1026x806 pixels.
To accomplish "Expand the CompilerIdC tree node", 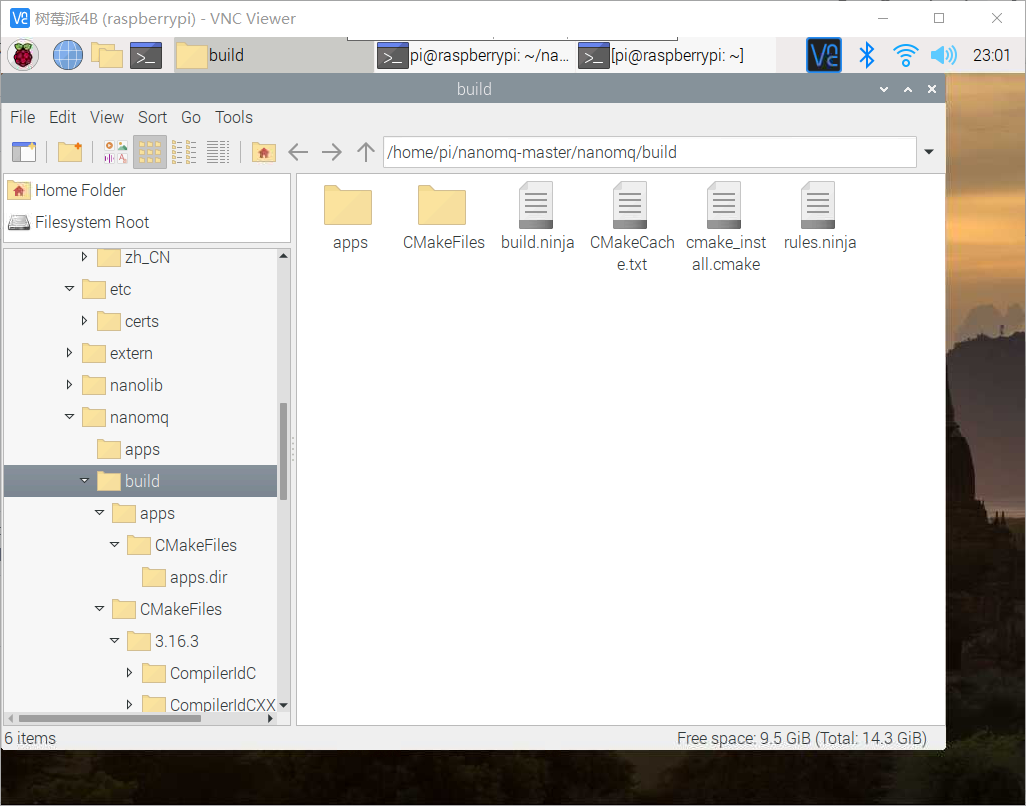I will 130,673.
